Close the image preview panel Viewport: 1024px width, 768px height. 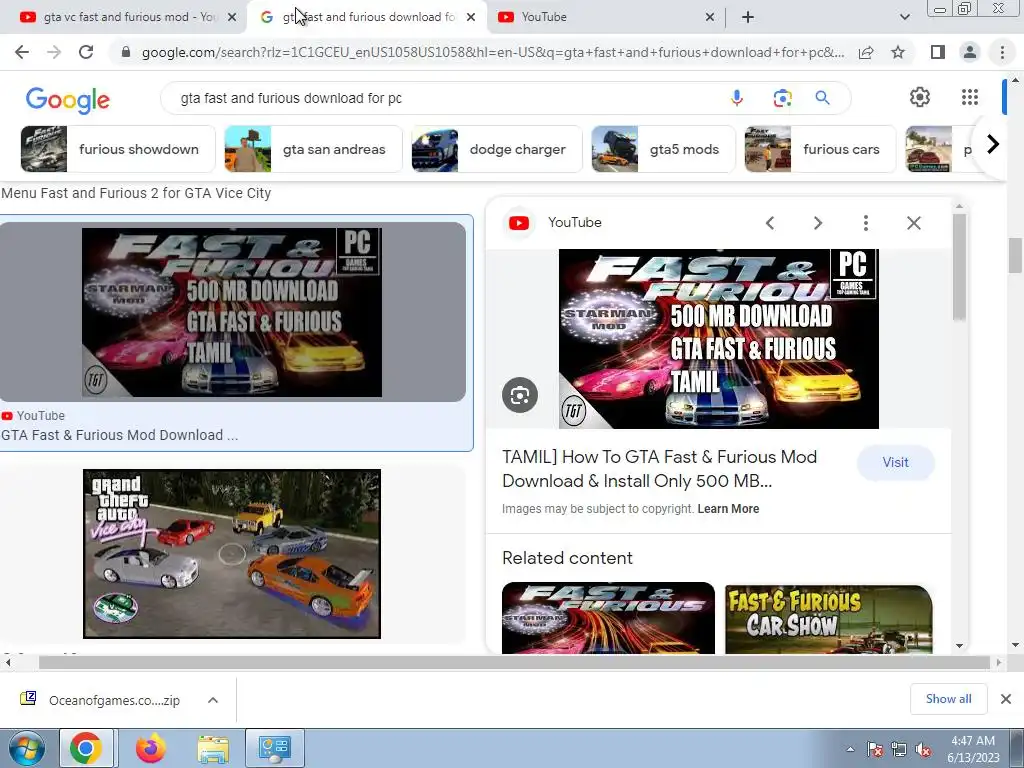[x=914, y=223]
